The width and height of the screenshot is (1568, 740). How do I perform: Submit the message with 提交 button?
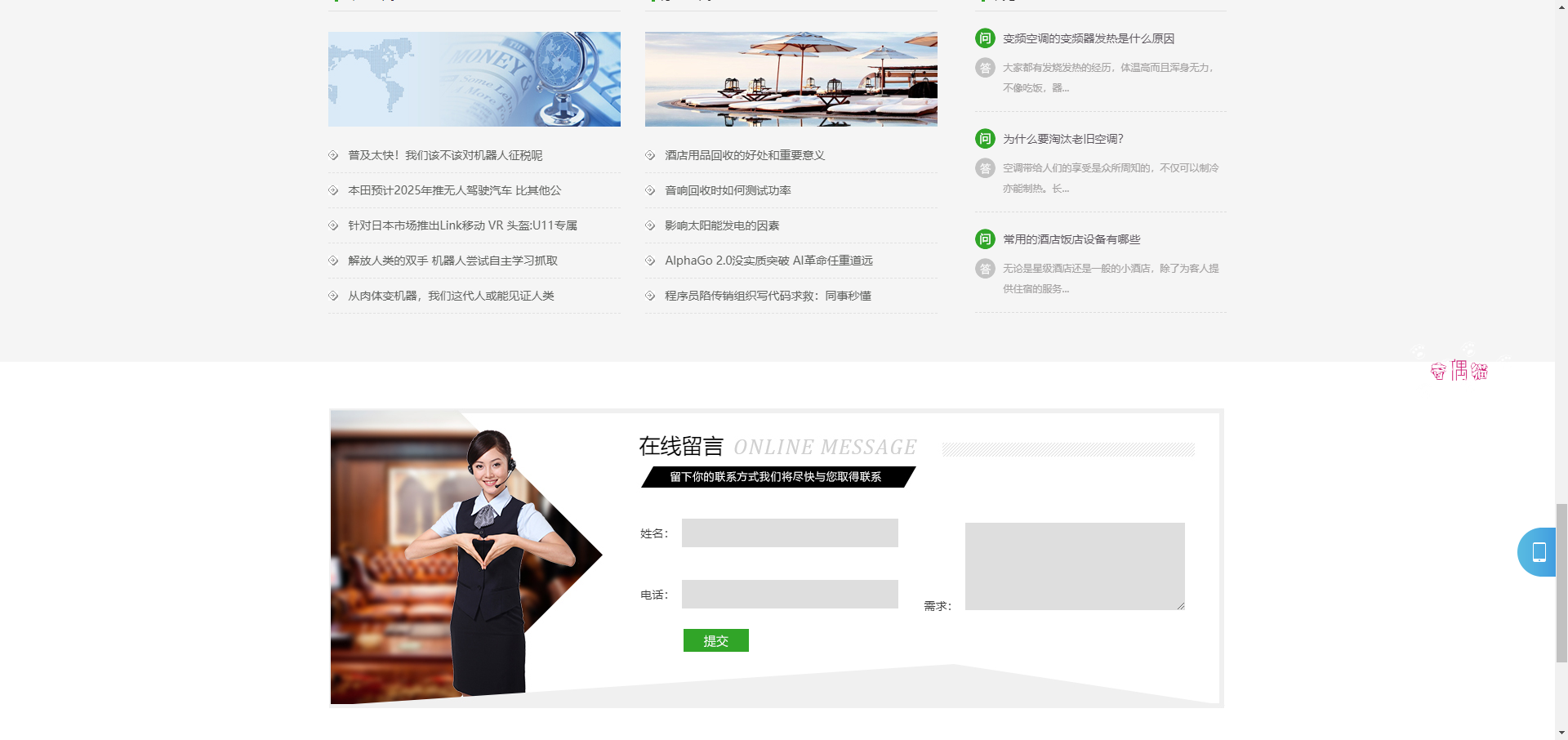pos(716,640)
